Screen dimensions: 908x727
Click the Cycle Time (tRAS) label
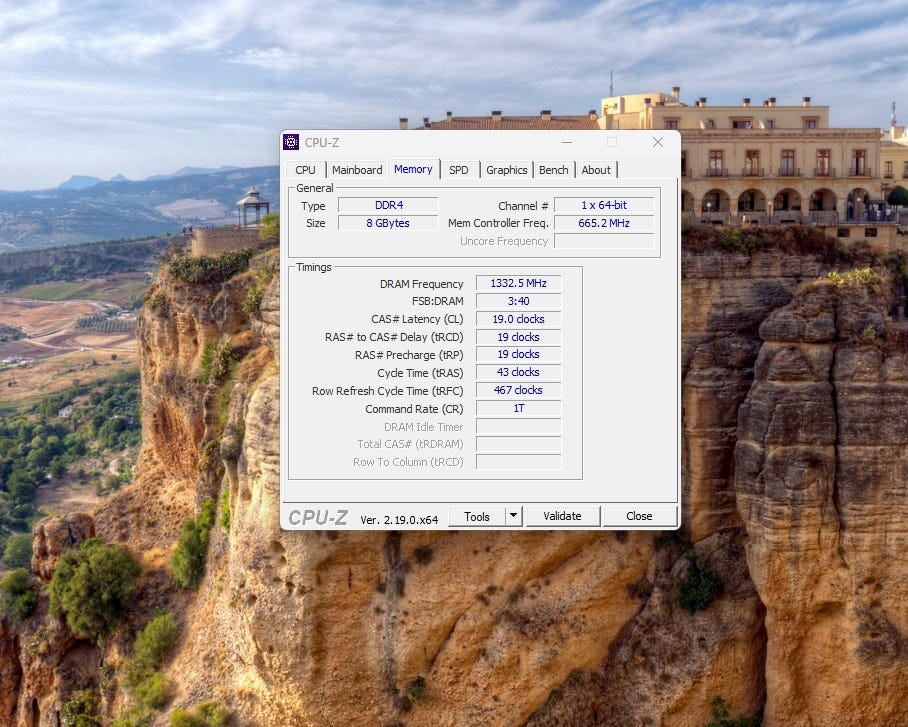click(420, 373)
